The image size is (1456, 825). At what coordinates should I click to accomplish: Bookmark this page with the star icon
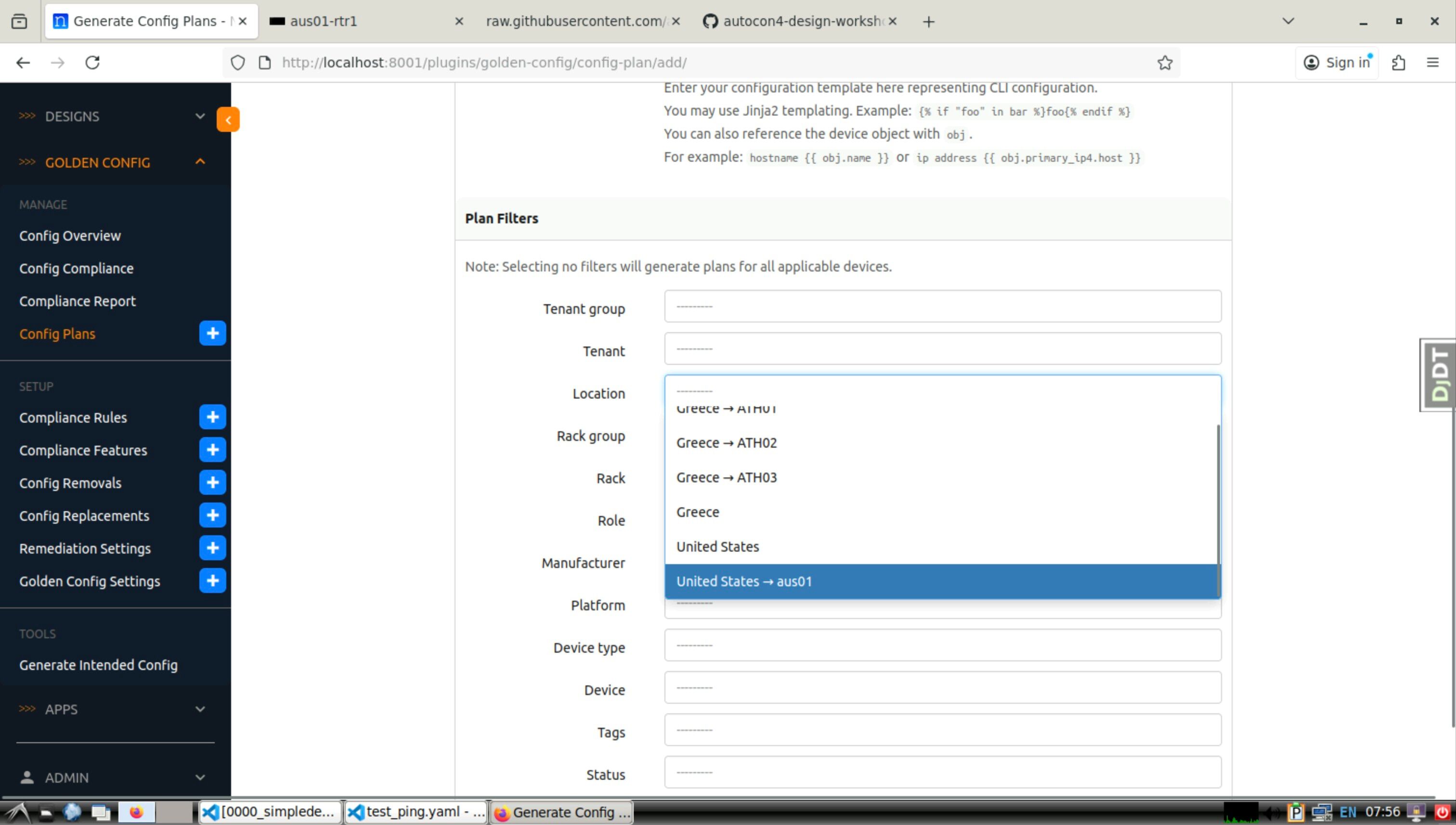point(1165,62)
